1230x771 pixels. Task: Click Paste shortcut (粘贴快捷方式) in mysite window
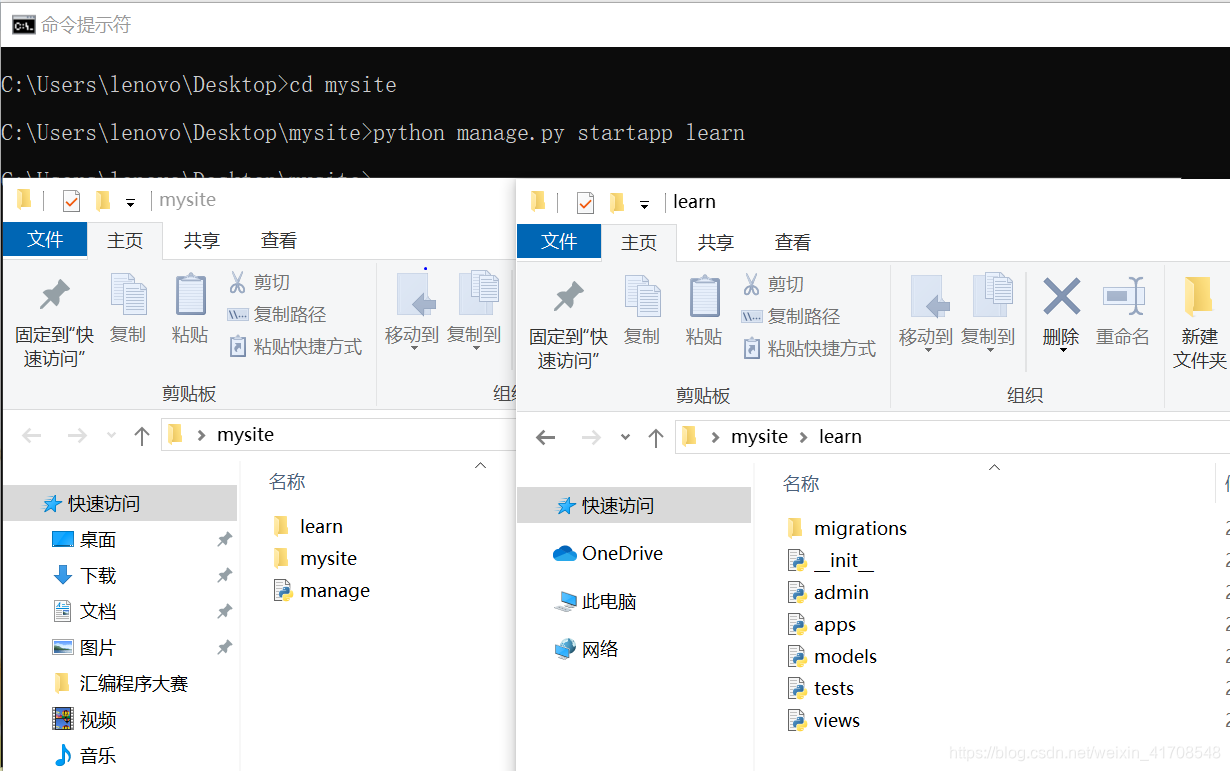click(x=295, y=346)
